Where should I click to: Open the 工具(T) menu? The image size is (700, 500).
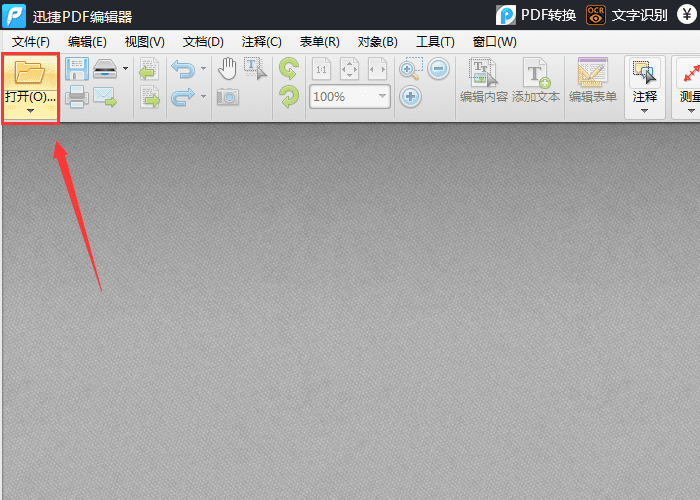pyautogui.click(x=435, y=42)
